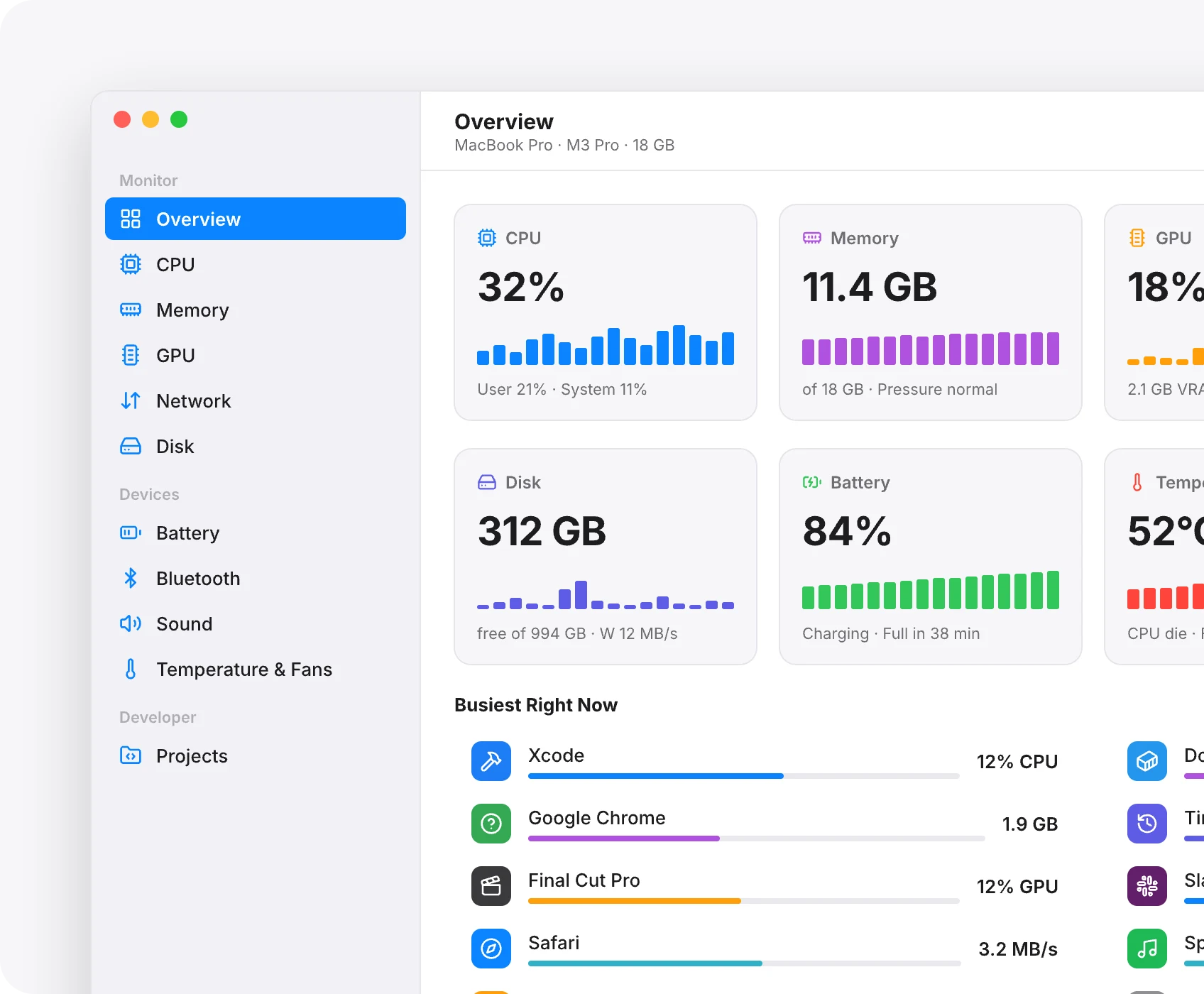Click the Google Chrome app icon
This screenshot has height=994, width=1204.
pos(491,824)
